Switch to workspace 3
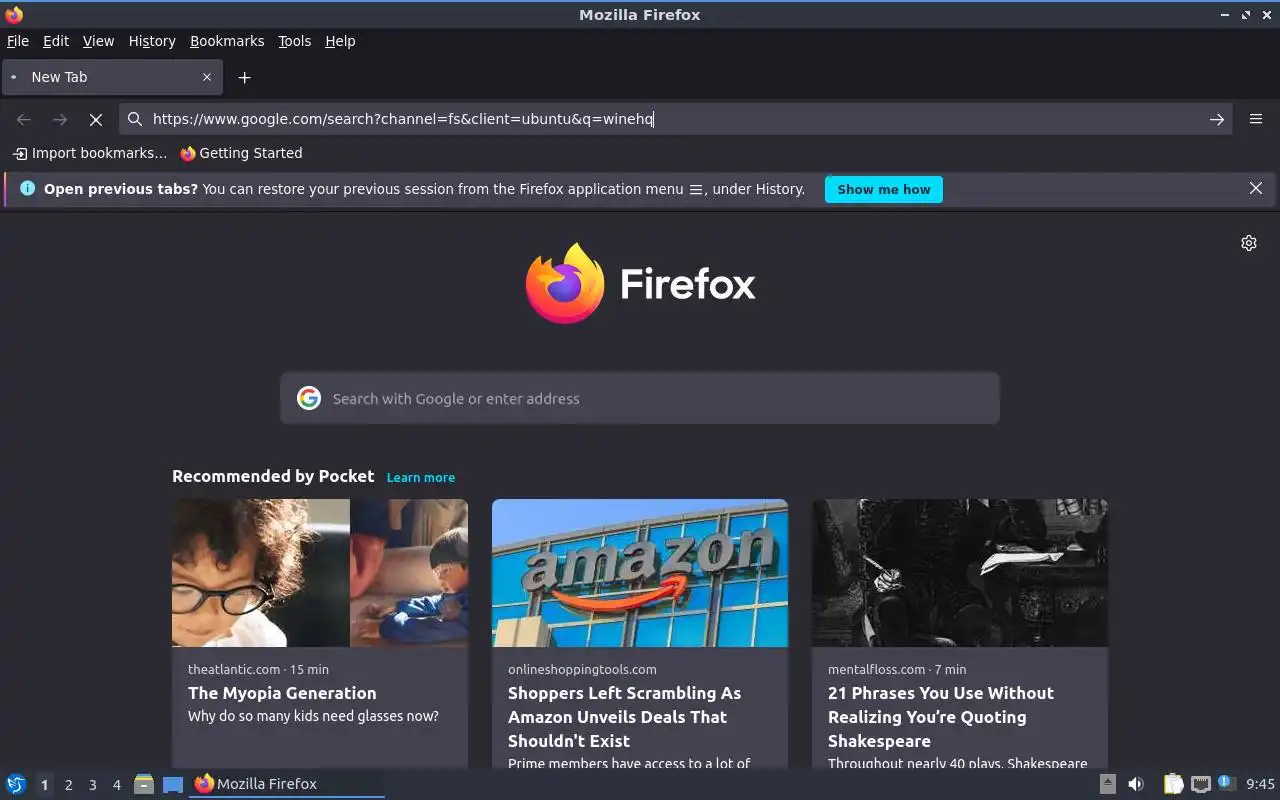The height and width of the screenshot is (800, 1280). pyautogui.click(x=92, y=785)
